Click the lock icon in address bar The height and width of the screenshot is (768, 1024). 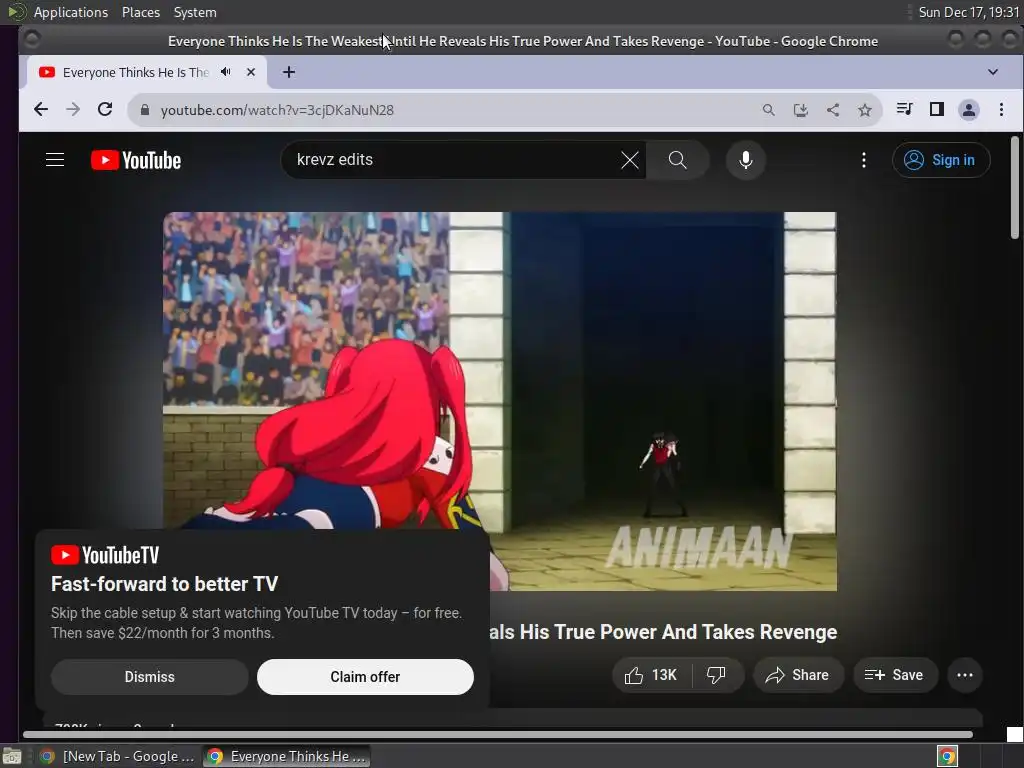click(x=145, y=110)
